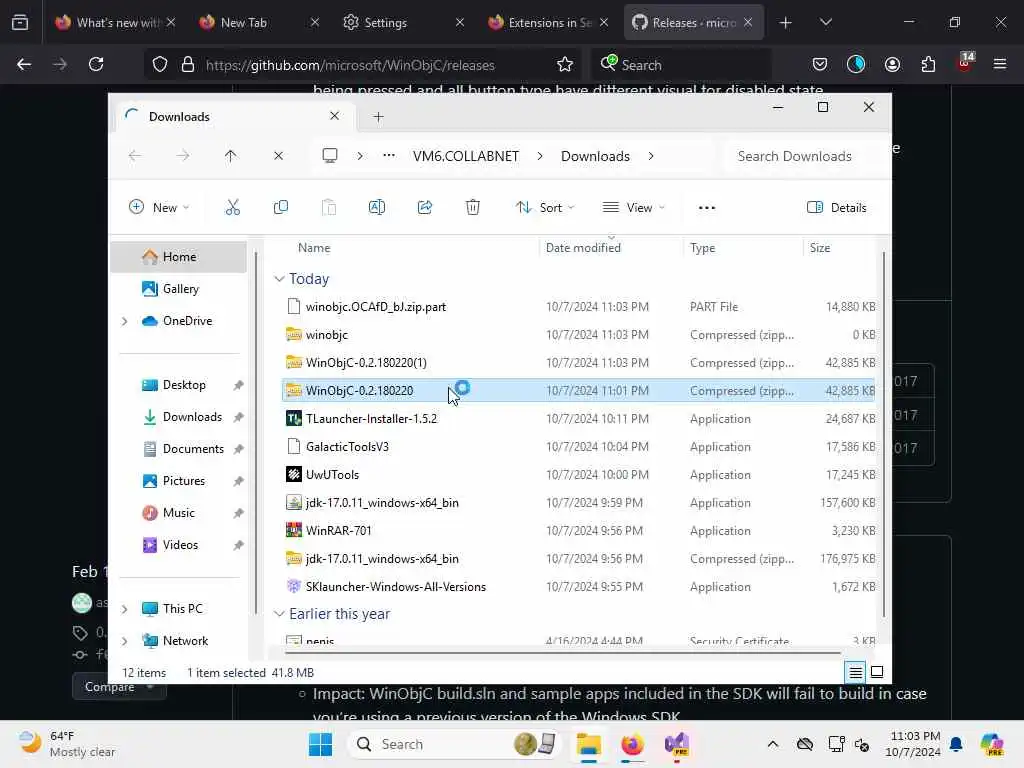Click the Share icon in Explorer toolbar
Screen dimensions: 1024x768
pos(424,208)
